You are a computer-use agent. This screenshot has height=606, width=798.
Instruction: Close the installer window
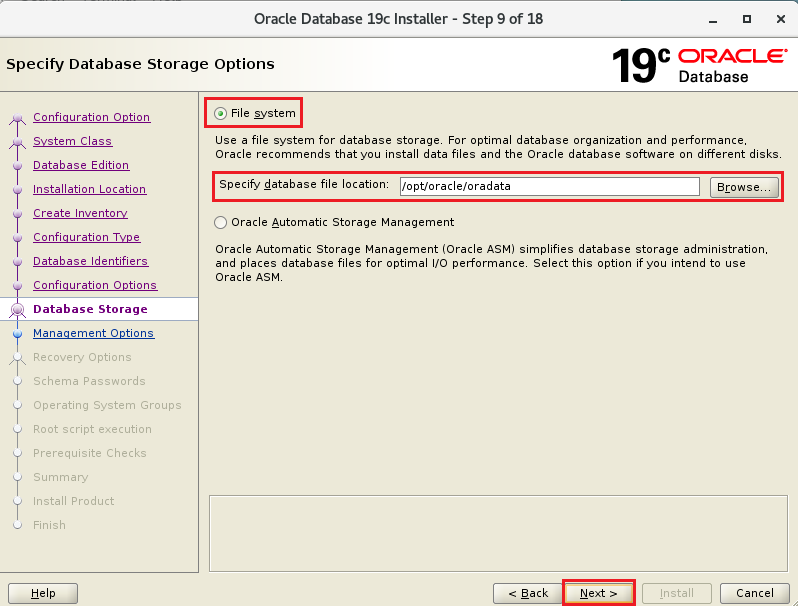(781, 19)
